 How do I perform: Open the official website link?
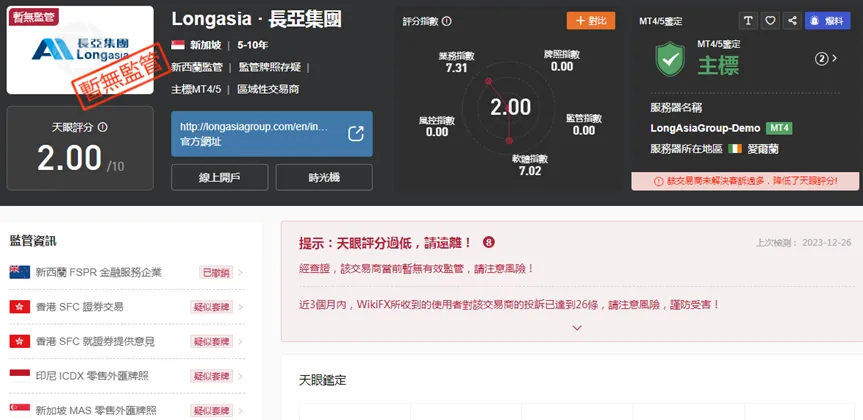[x=272, y=134]
